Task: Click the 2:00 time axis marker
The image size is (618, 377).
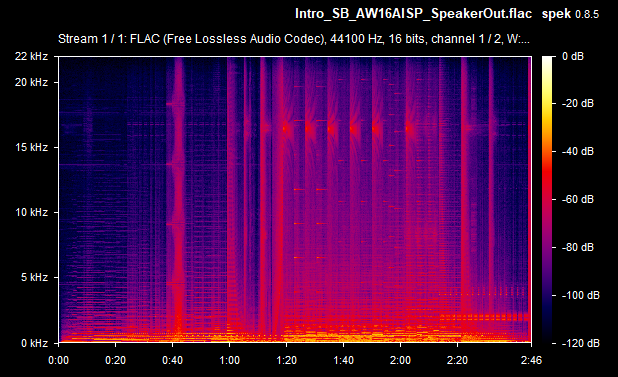Action: (x=400, y=360)
